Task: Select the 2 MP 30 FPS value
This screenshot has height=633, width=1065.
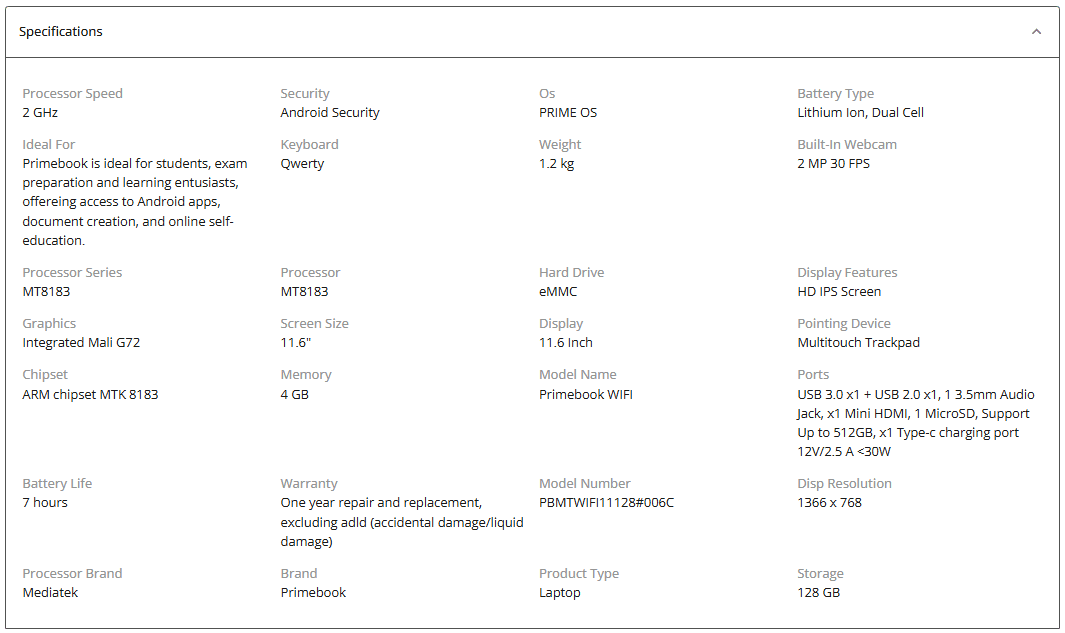Action: click(833, 164)
